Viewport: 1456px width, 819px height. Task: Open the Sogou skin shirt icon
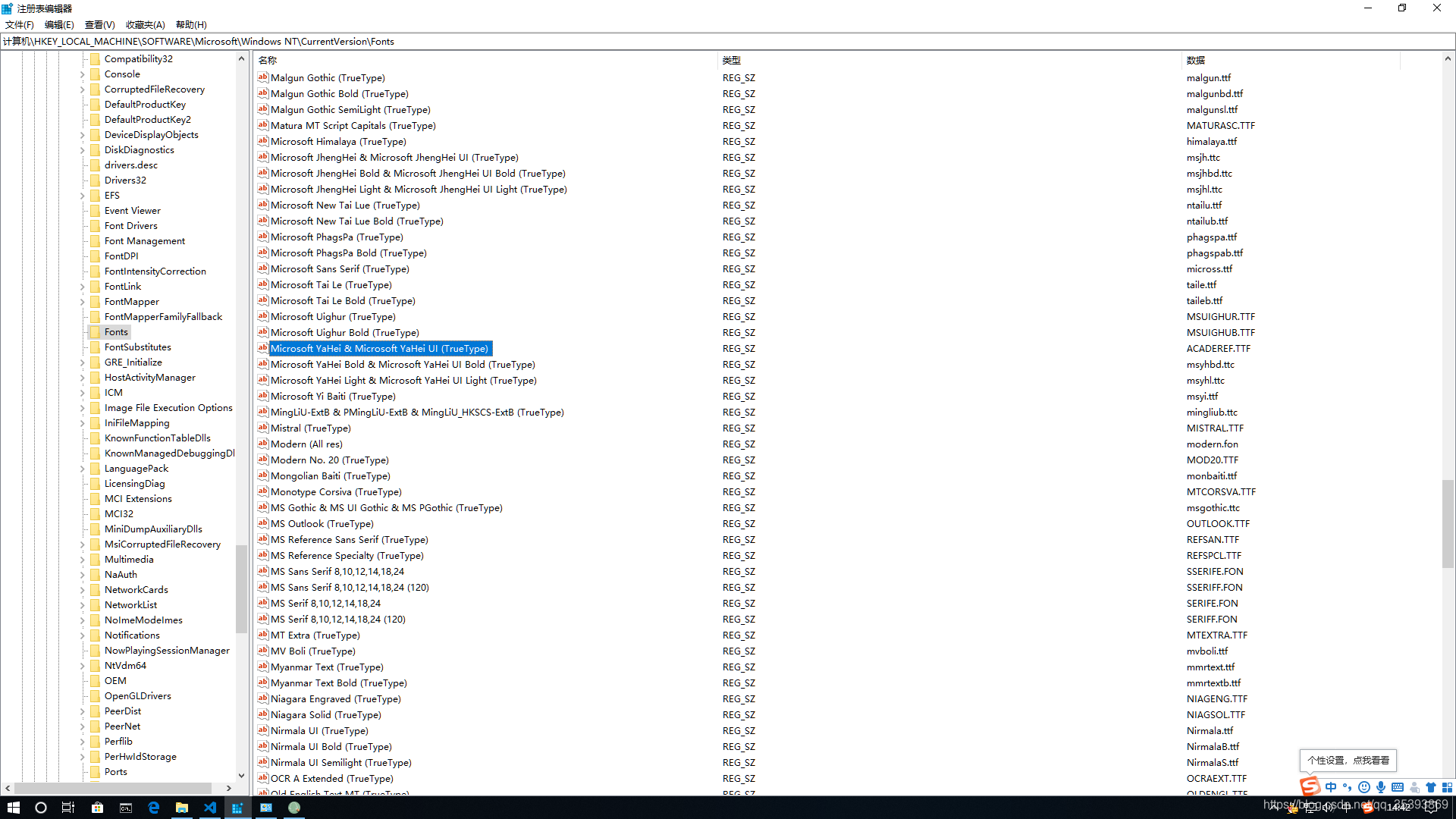coord(1431,787)
